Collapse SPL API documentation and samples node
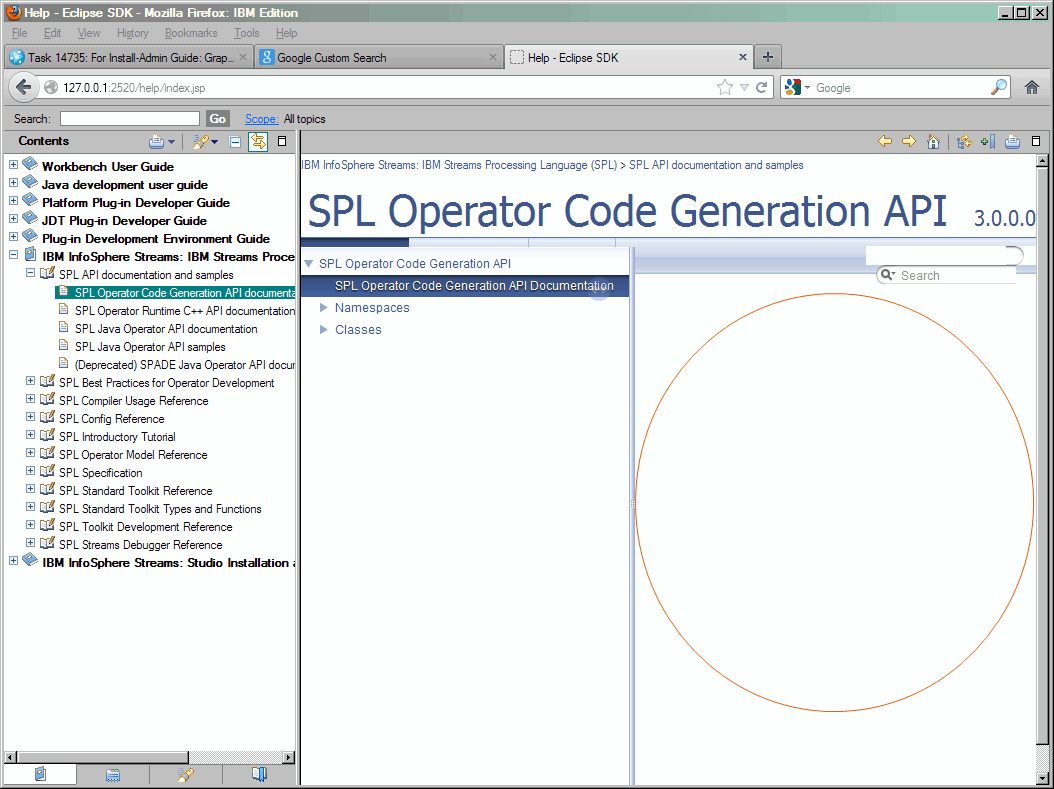The height and width of the screenshot is (789, 1054). click(x=30, y=274)
